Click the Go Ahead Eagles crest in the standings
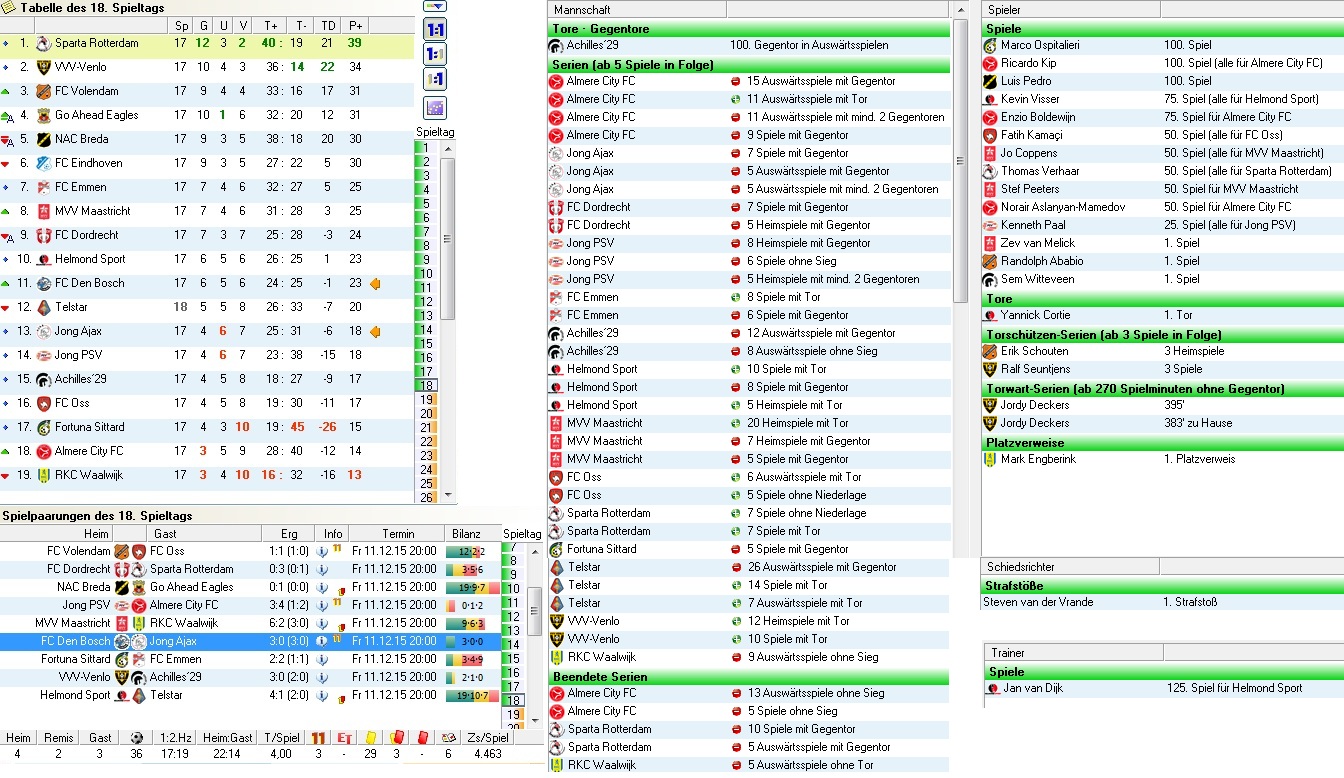 point(43,116)
